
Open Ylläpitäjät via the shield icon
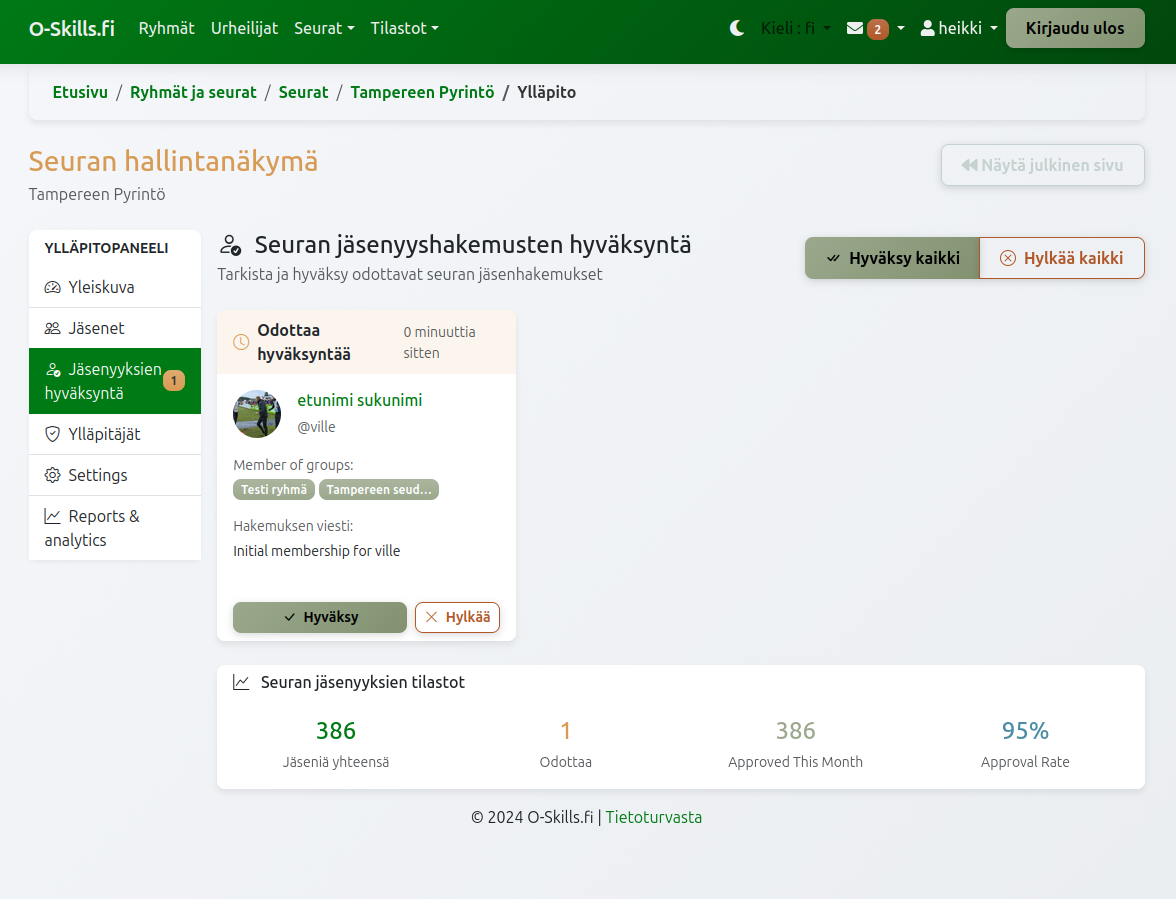(x=52, y=434)
